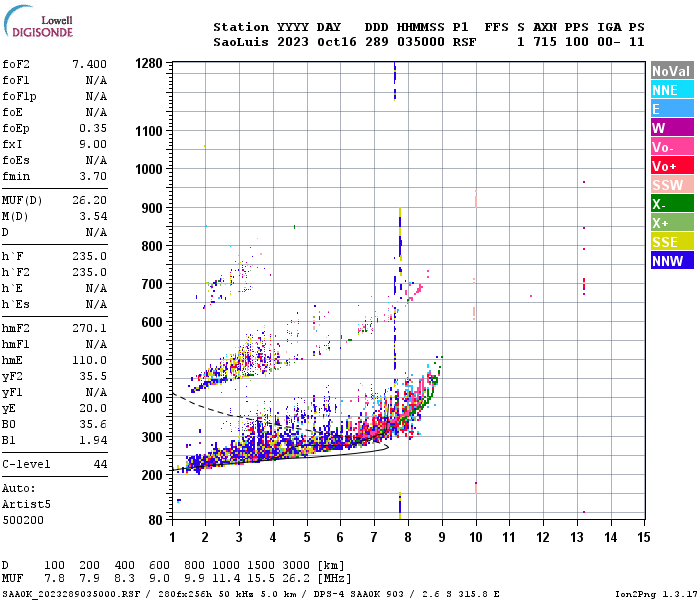Click the SaoLuis station name

(241, 42)
